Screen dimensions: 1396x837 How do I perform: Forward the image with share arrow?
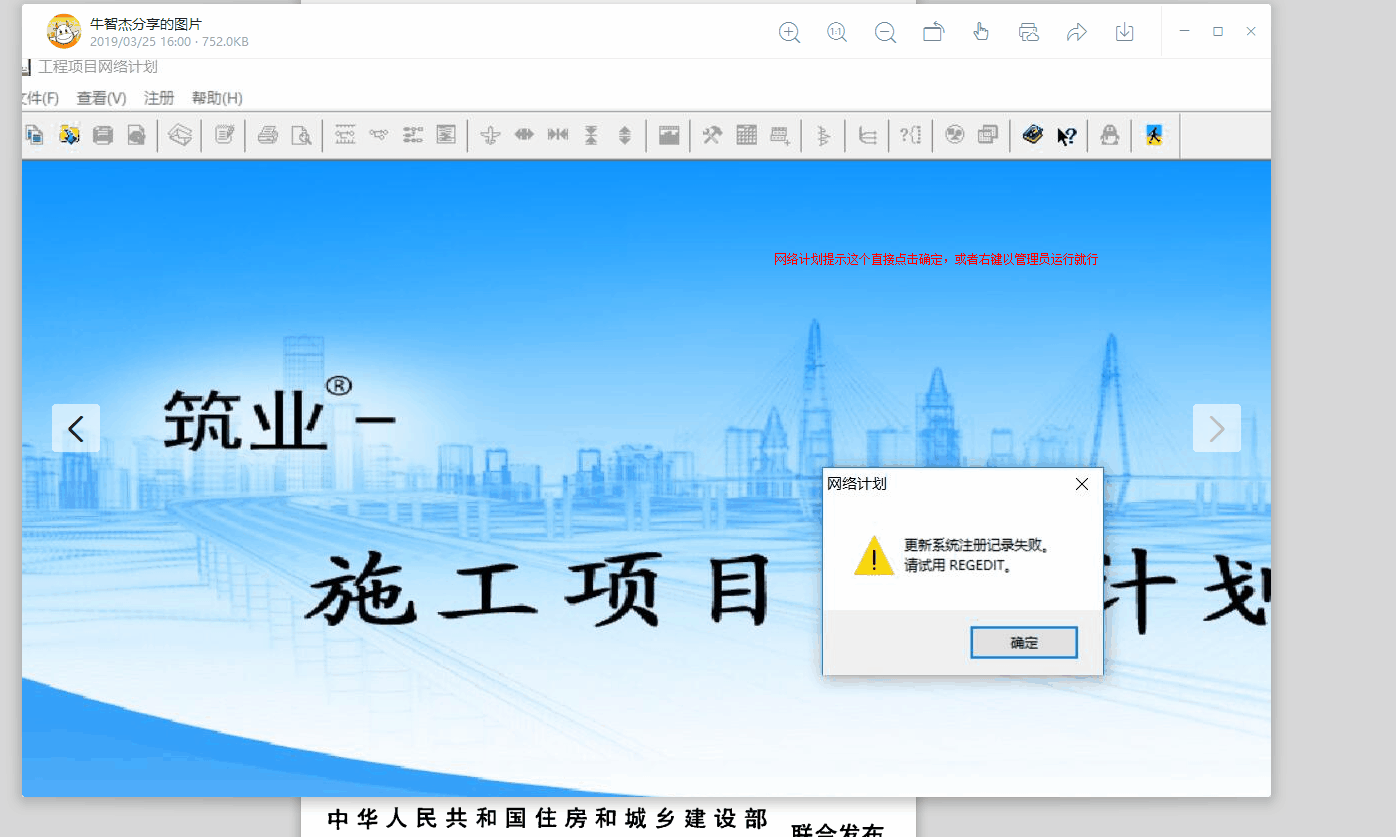(1077, 32)
